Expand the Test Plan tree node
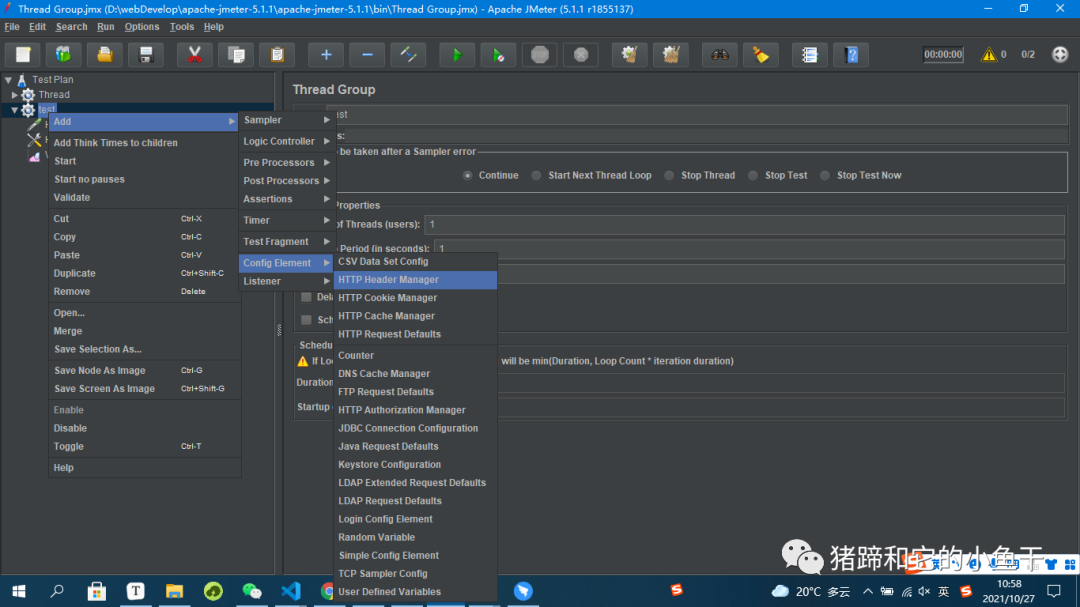 pos(8,80)
